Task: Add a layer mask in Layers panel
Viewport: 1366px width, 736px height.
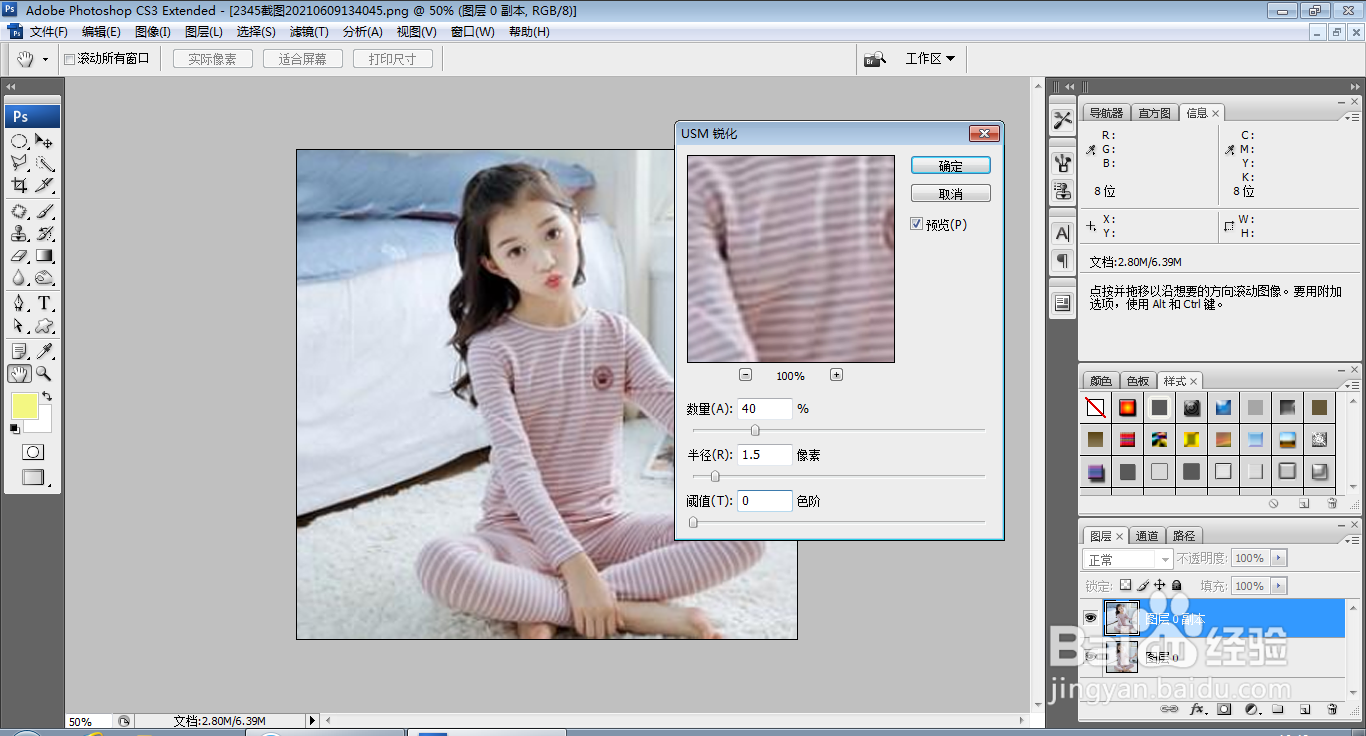Action: tap(1224, 709)
